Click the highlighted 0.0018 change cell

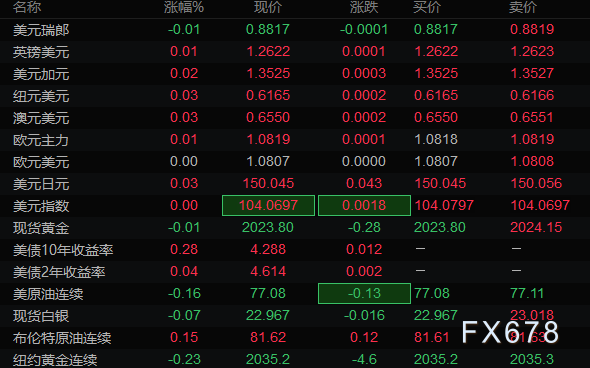[364, 205]
